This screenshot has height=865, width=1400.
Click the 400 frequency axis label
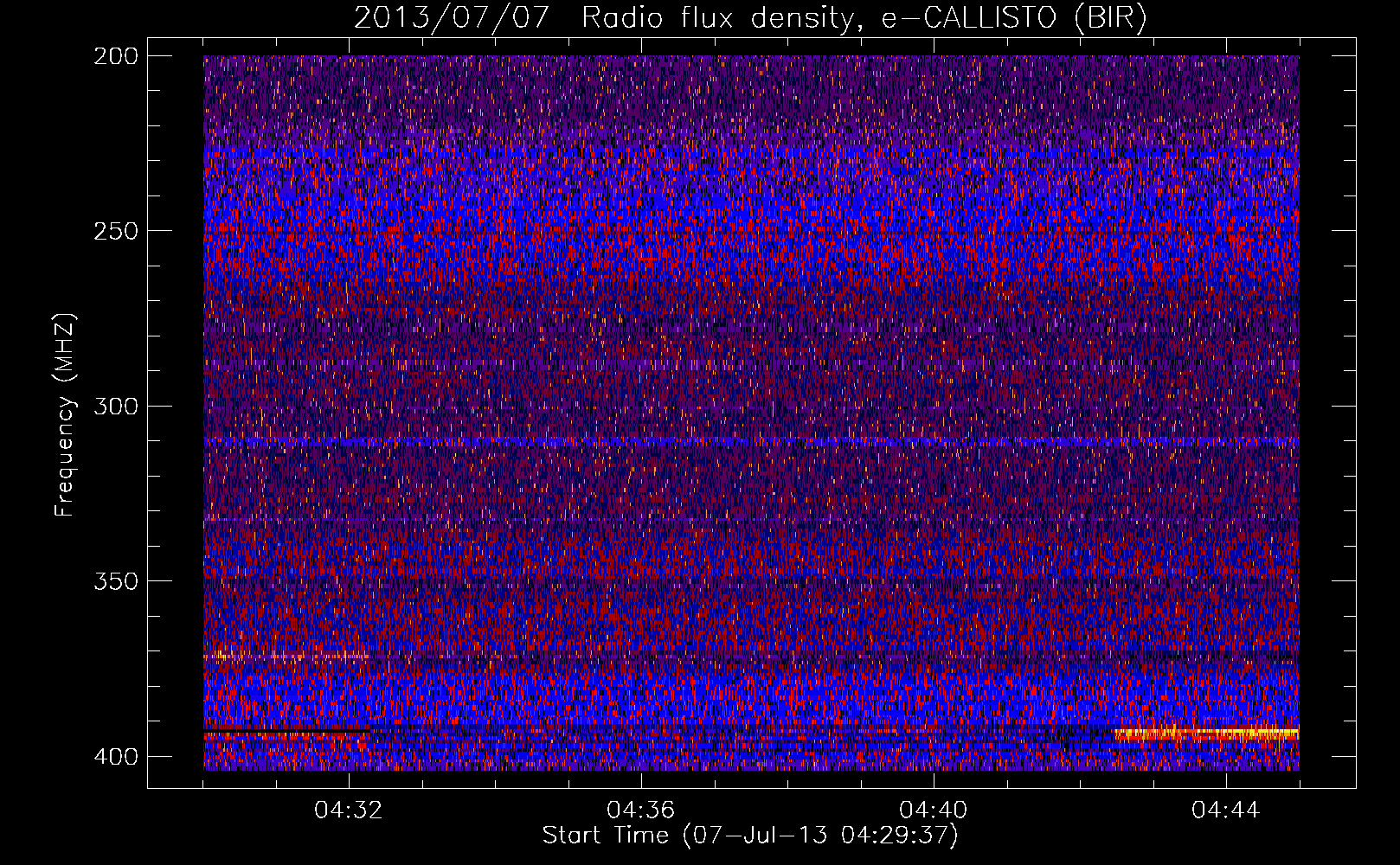115,757
